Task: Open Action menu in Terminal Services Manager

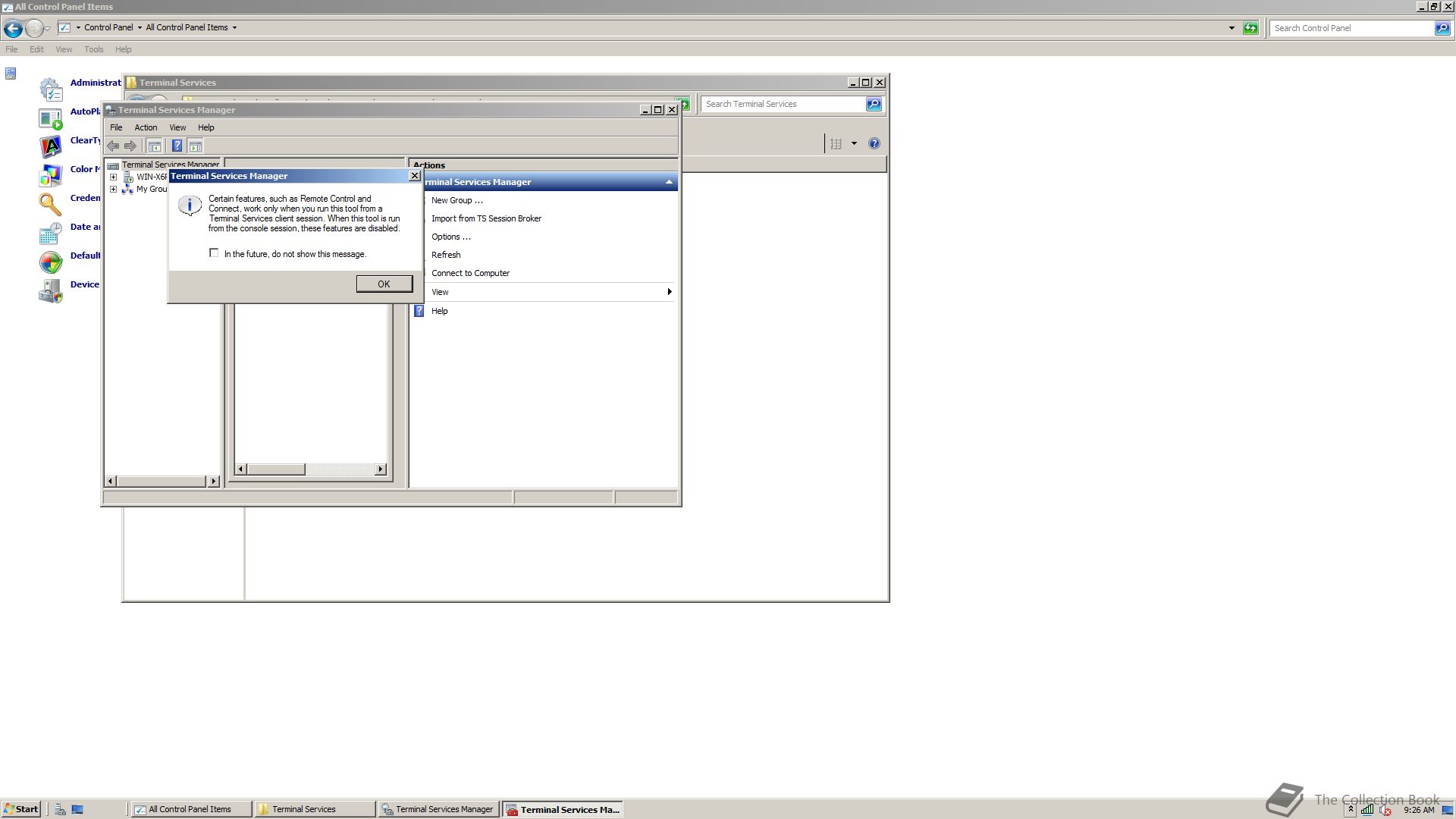Action: point(146,127)
